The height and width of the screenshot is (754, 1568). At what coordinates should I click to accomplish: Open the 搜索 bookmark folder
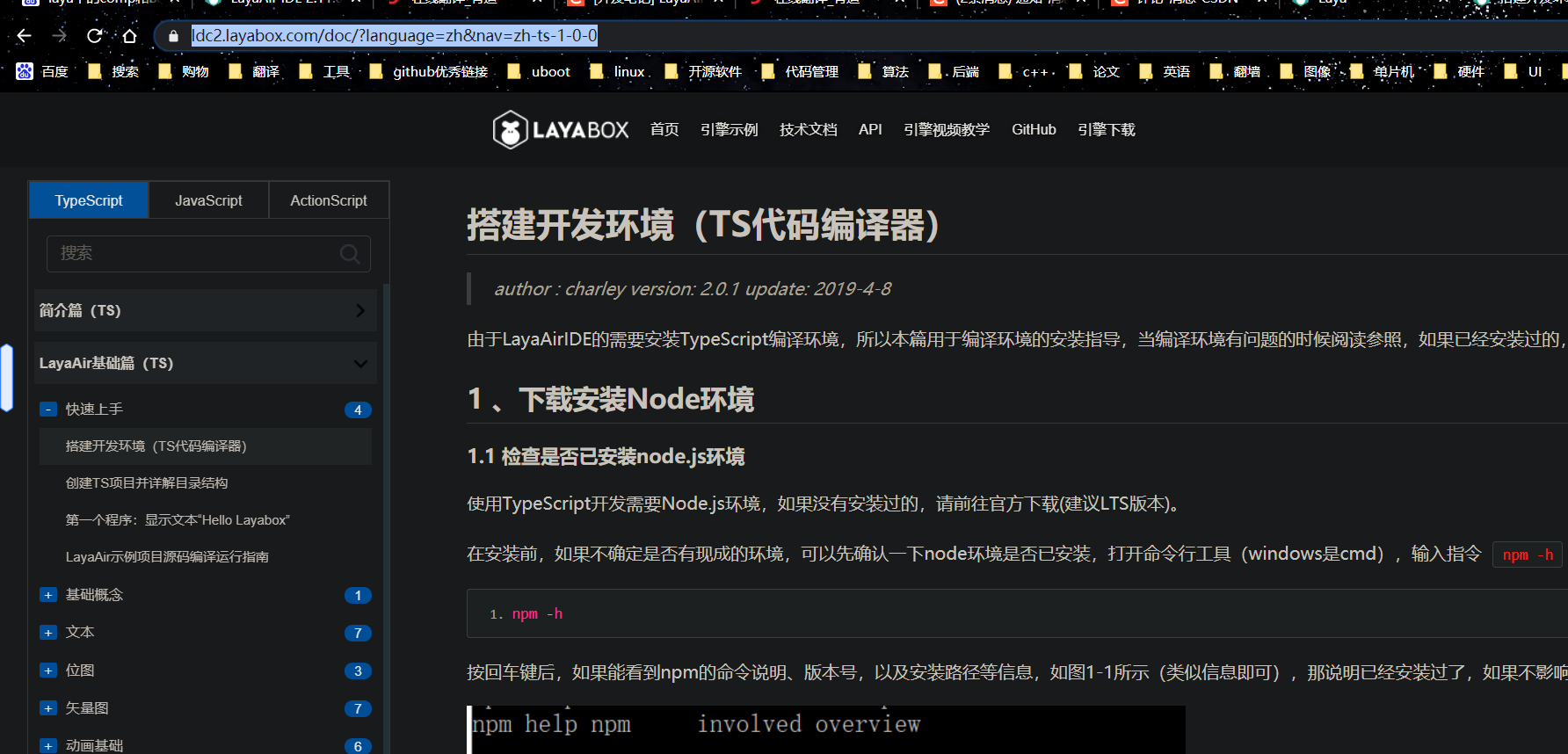[x=113, y=71]
